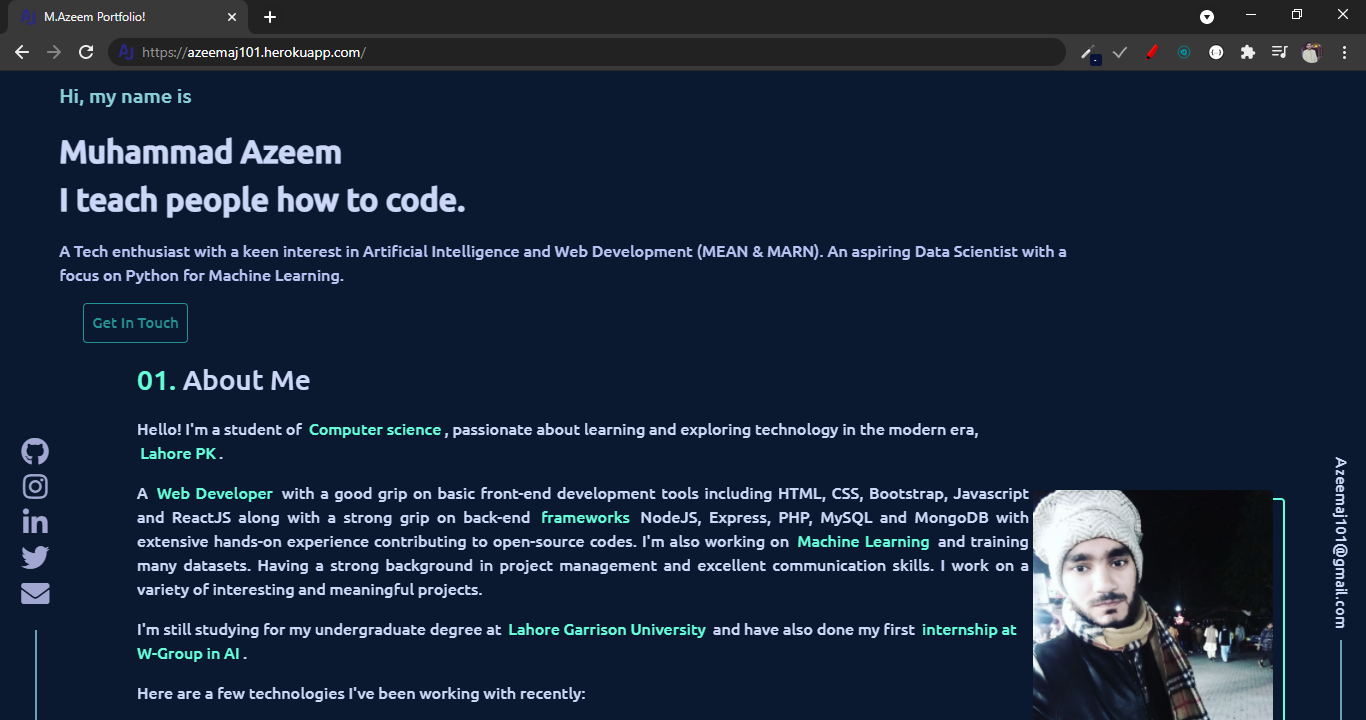
Task: Open the Lahore Garrison University link
Action: pyautogui.click(x=607, y=630)
